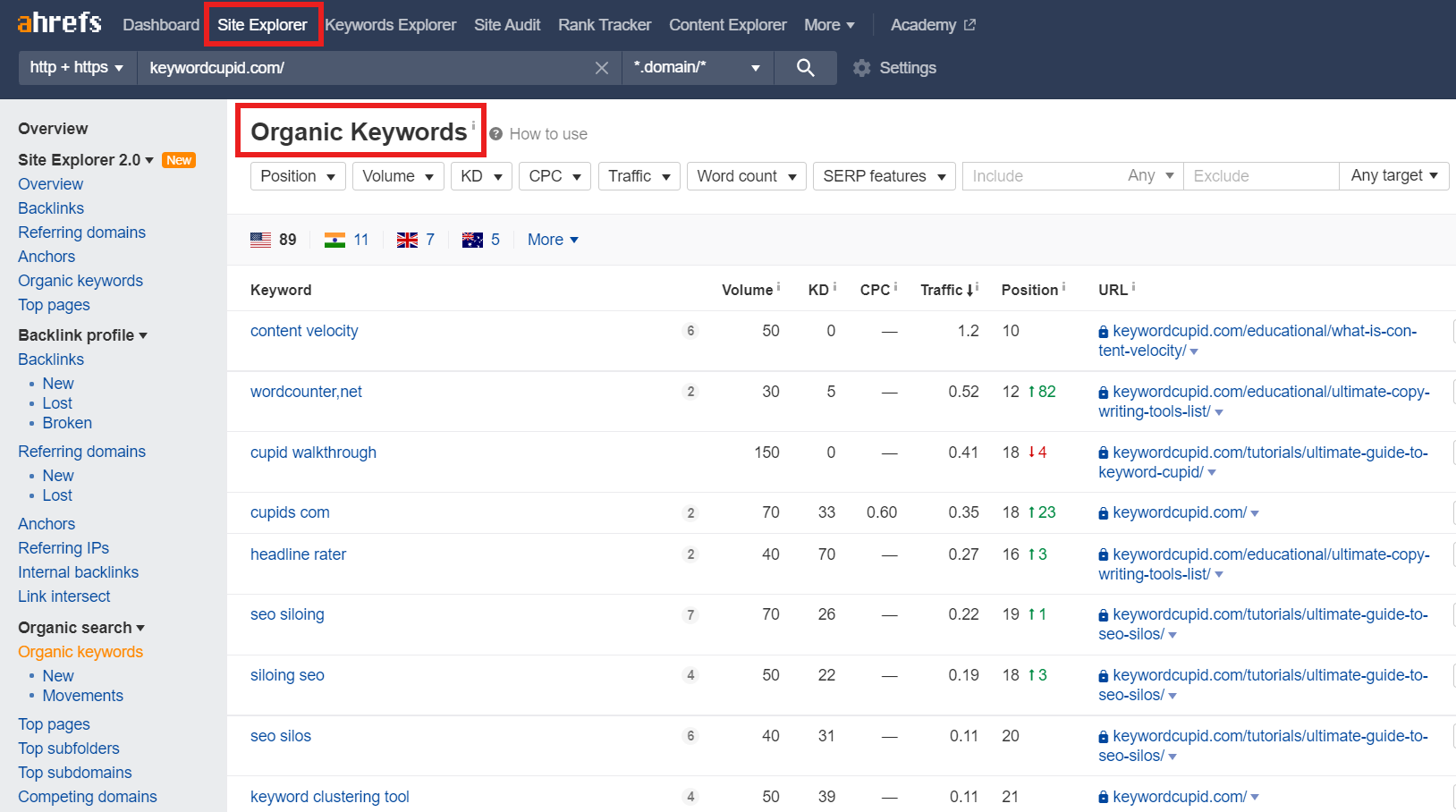1456x812 pixels.
Task: Open Top subdomains in sidebar
Action: tap(75, 773)
